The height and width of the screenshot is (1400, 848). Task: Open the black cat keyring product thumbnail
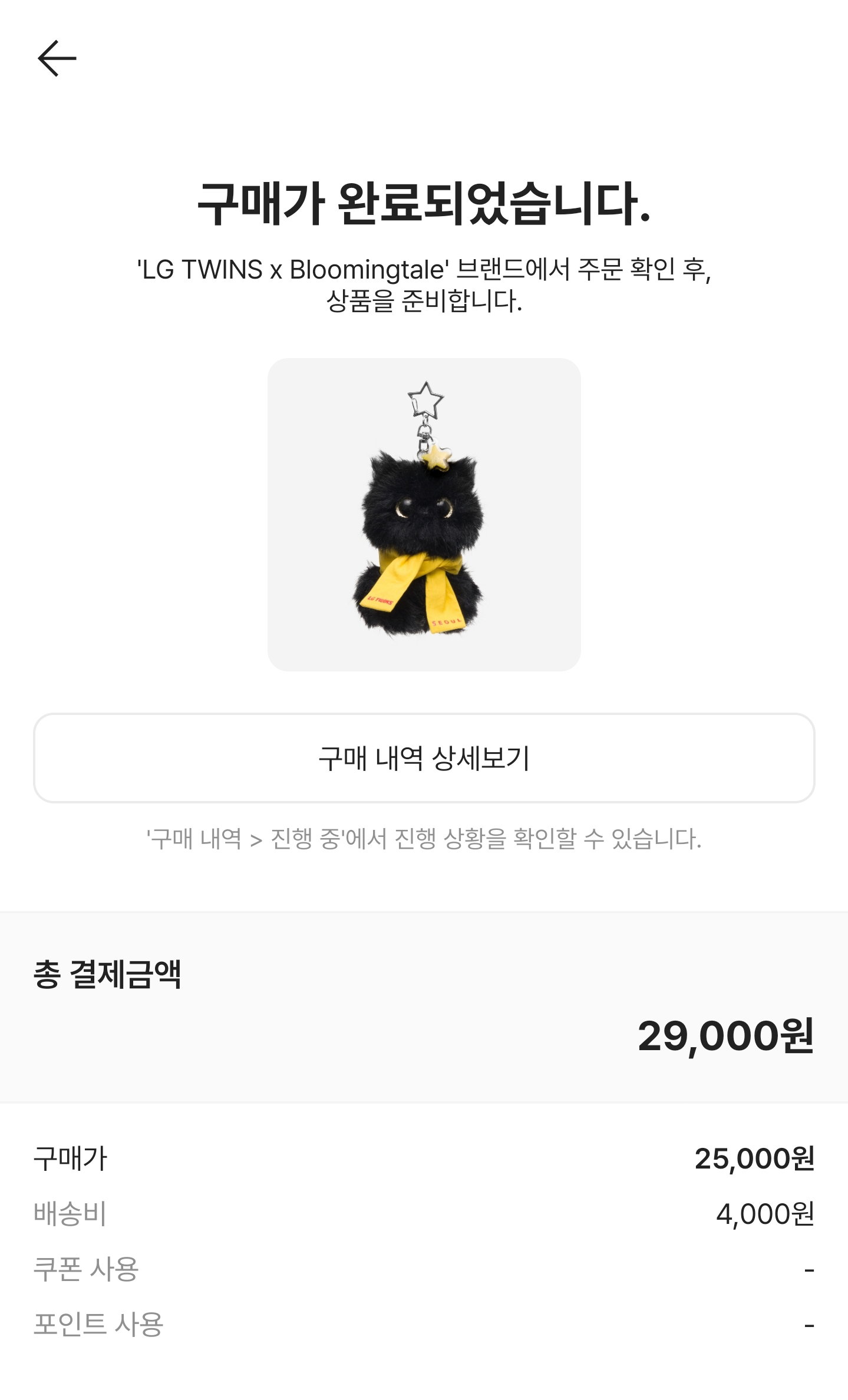tap(424, 514)
